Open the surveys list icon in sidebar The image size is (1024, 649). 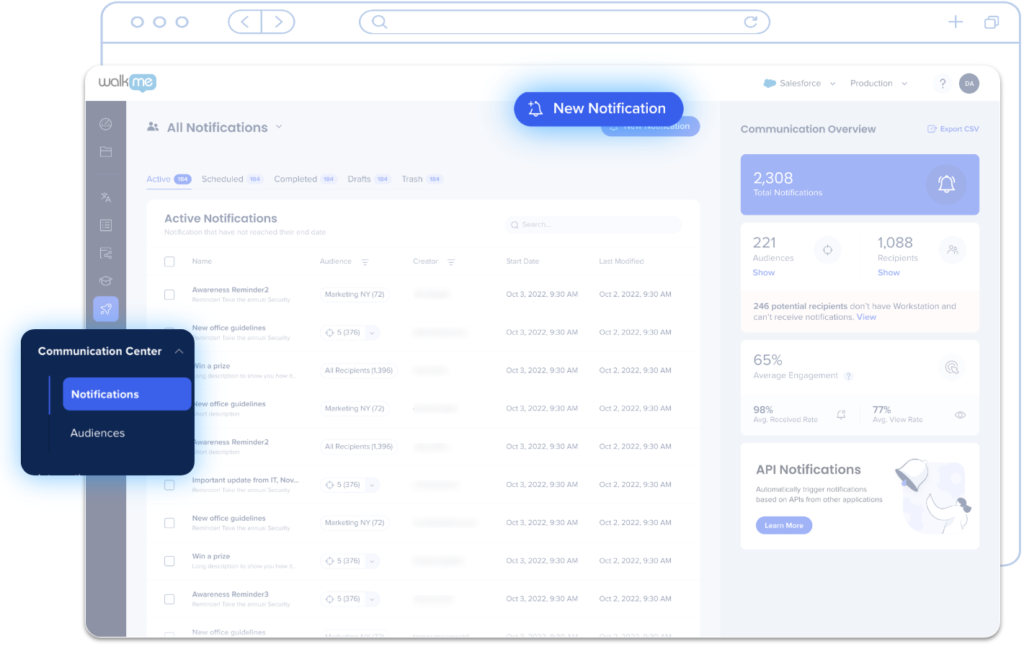[106, 225]
